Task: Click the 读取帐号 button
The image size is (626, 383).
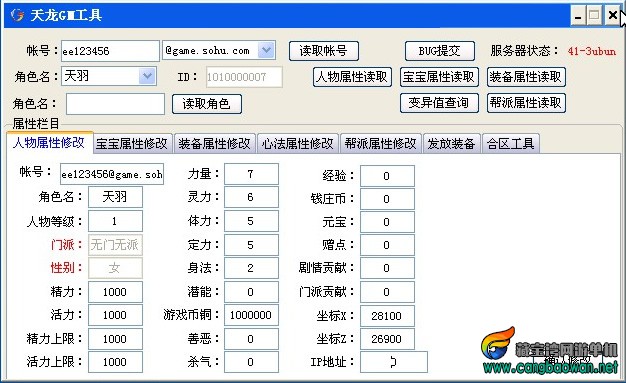Action: (x=324, y=51)
